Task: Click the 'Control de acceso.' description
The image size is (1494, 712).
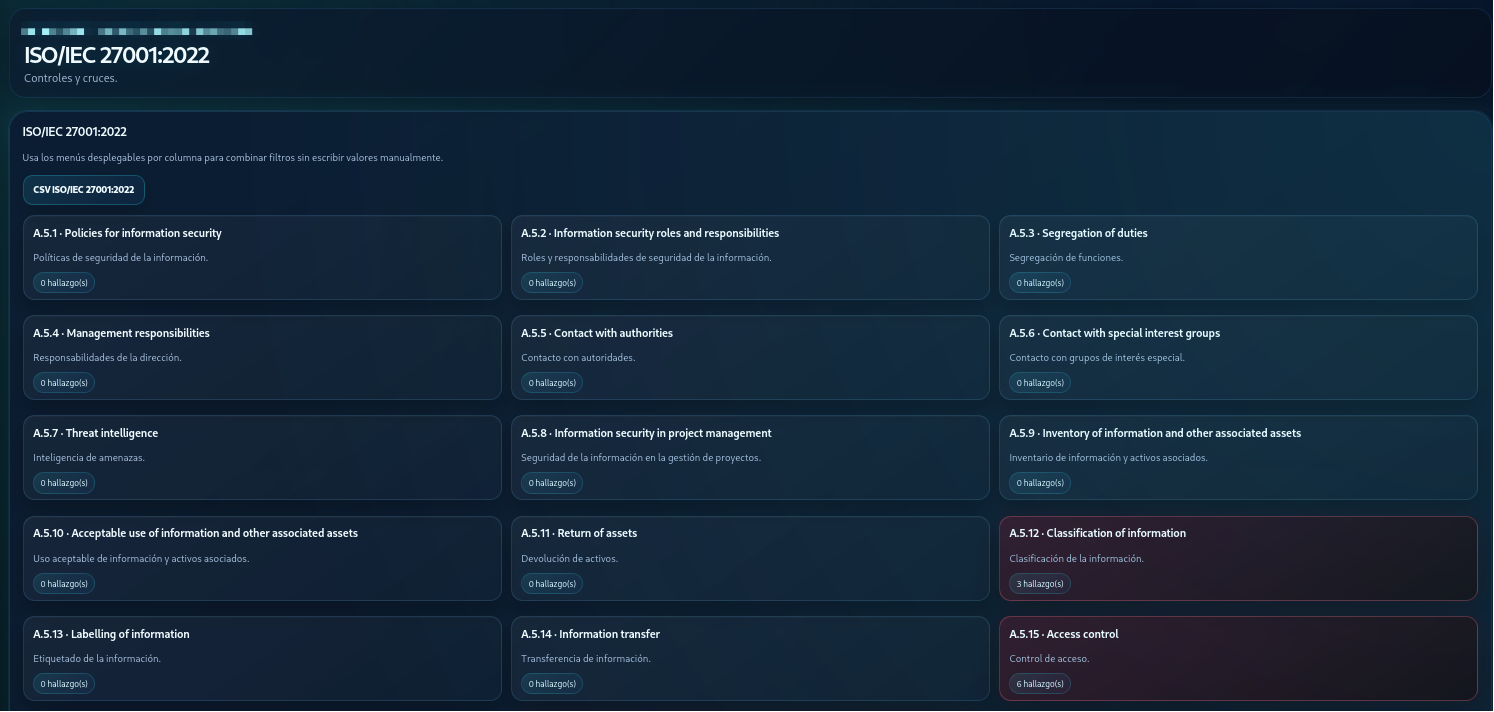Action: (1049, 659)
